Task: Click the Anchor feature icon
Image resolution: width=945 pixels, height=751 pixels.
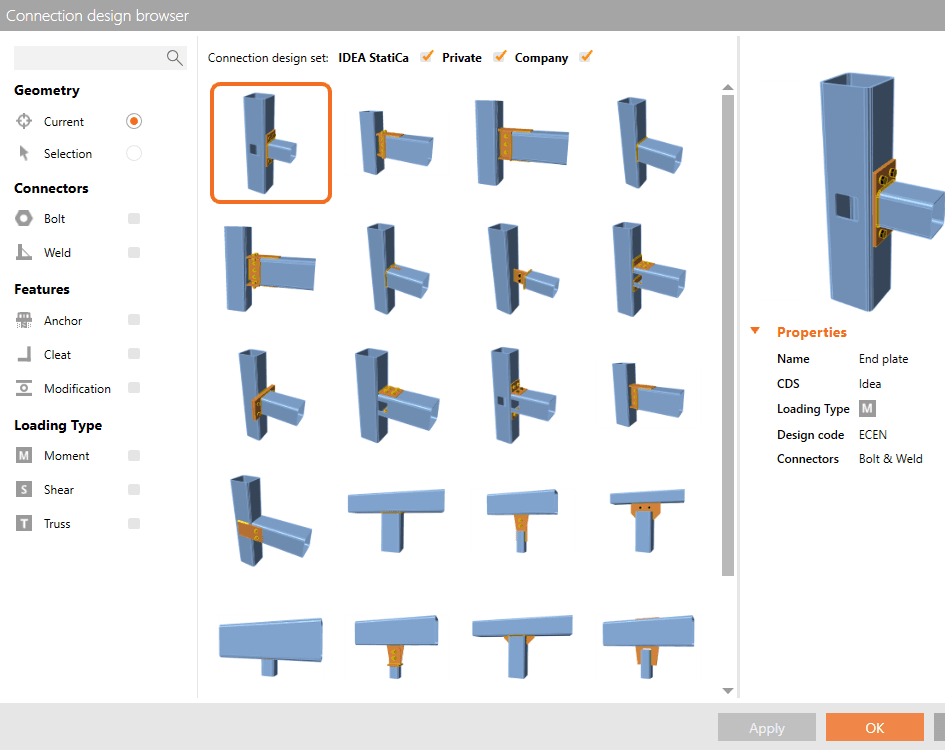Action: point(24,320)
